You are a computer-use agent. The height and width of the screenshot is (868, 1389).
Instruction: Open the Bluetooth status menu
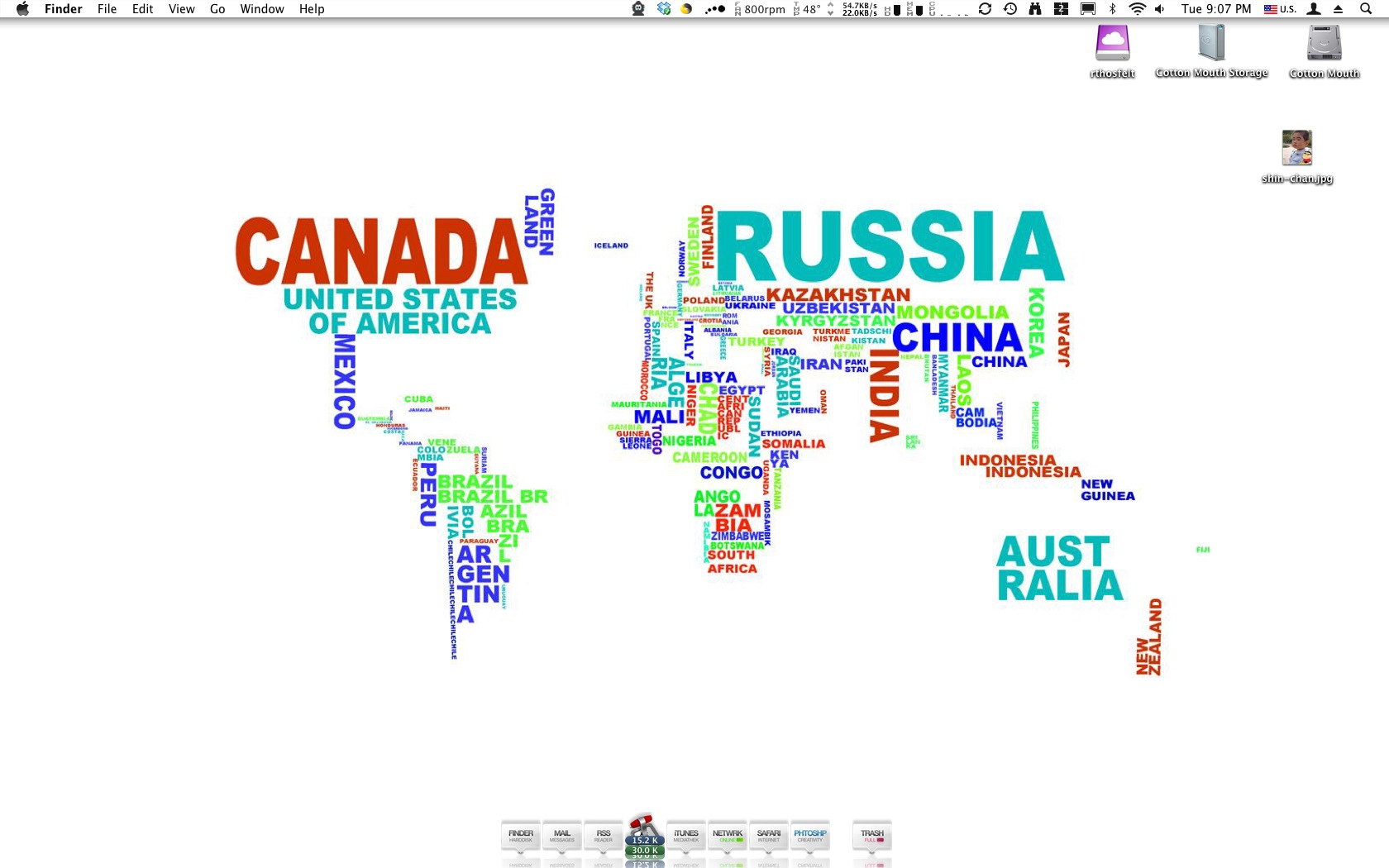pyautogui.click(x=1113, y=9)
